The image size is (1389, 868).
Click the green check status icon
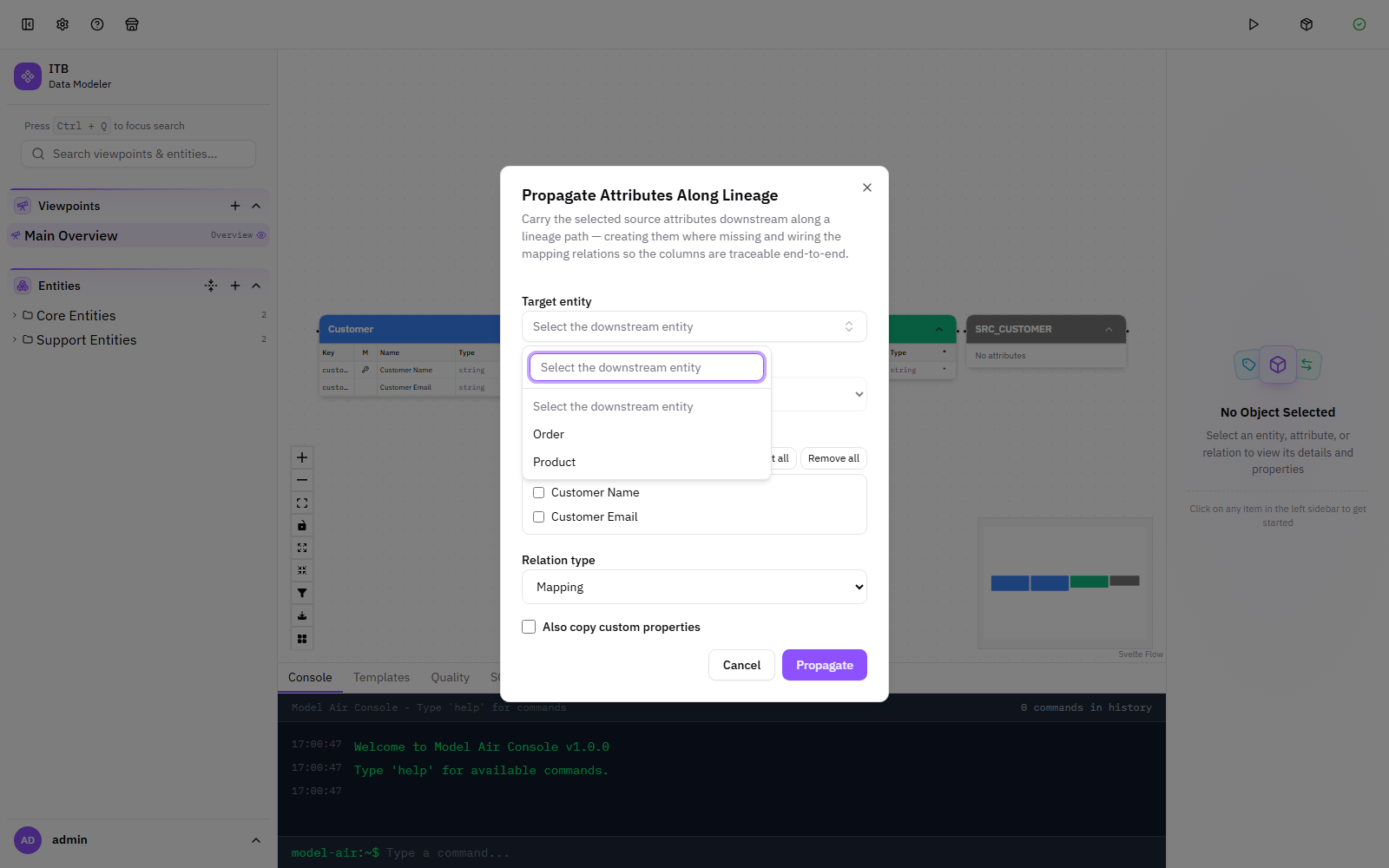click(1359, 24)
